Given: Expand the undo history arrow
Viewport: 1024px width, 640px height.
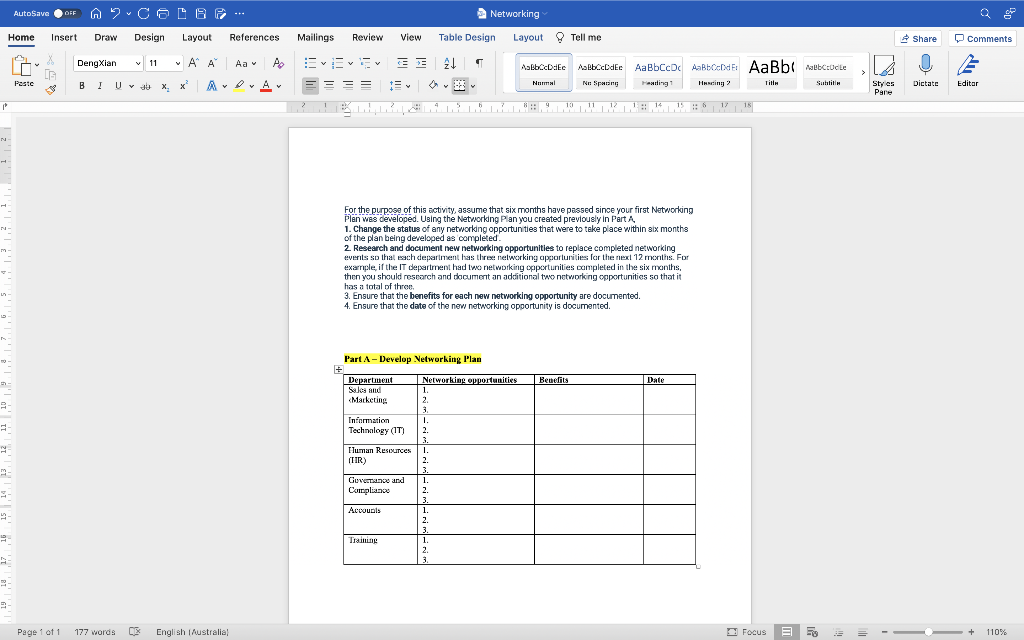Looking at the screenshot, I should [129, 13].
